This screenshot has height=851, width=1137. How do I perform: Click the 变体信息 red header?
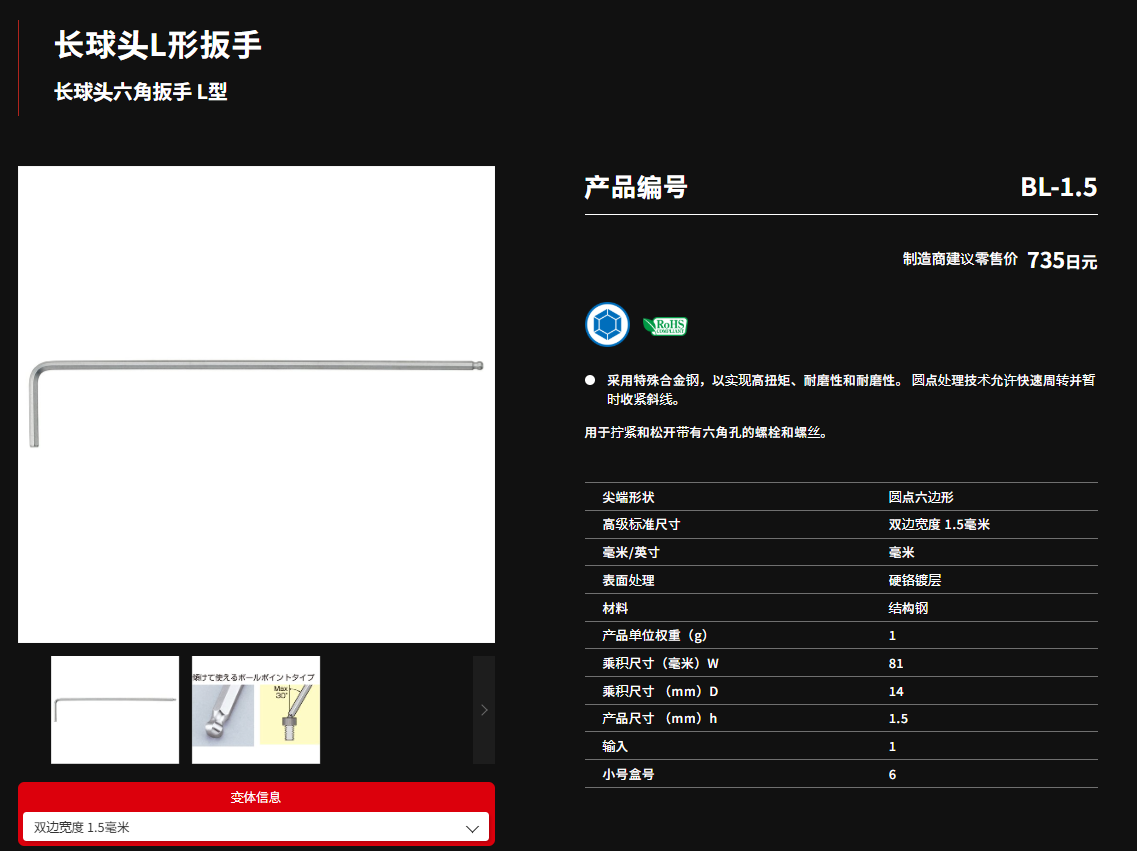[x=256, y=797]
